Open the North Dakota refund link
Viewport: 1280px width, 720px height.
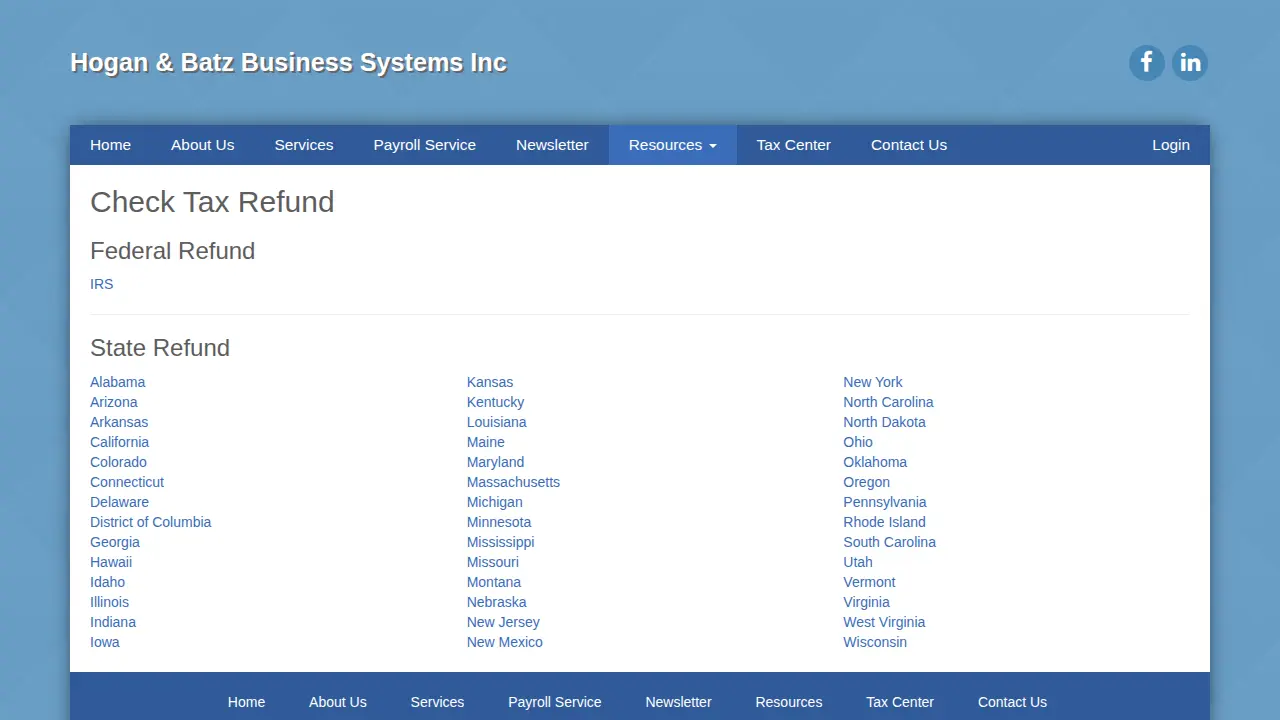(885, 422)
